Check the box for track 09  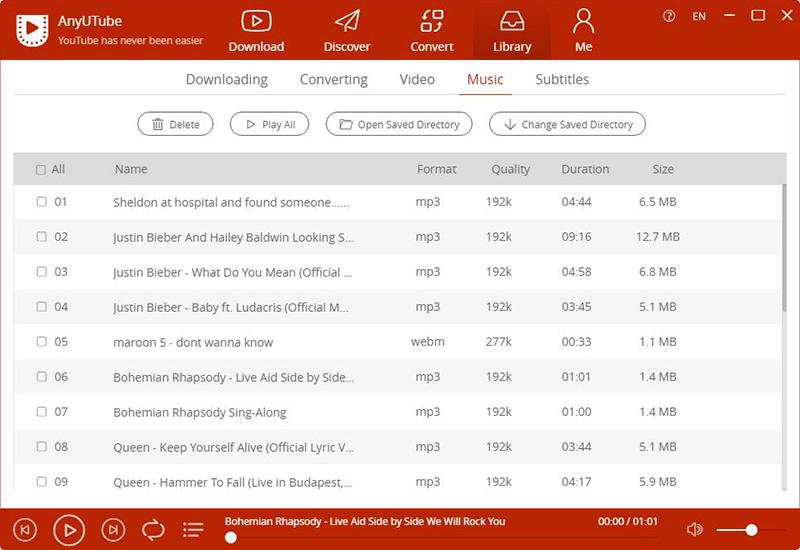pos(42,481)
